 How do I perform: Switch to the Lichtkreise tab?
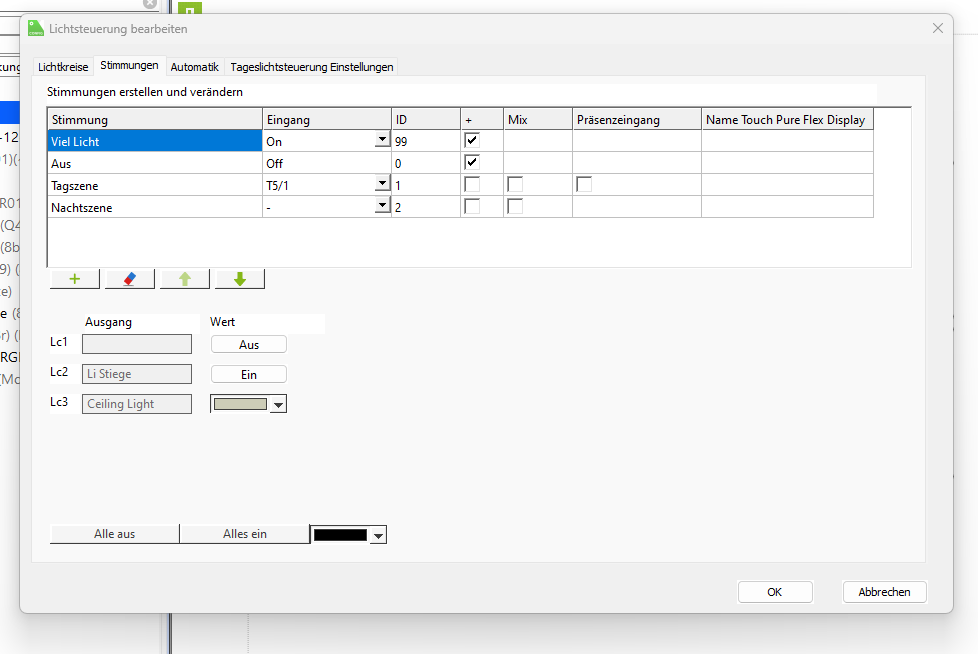pos(63,67)
